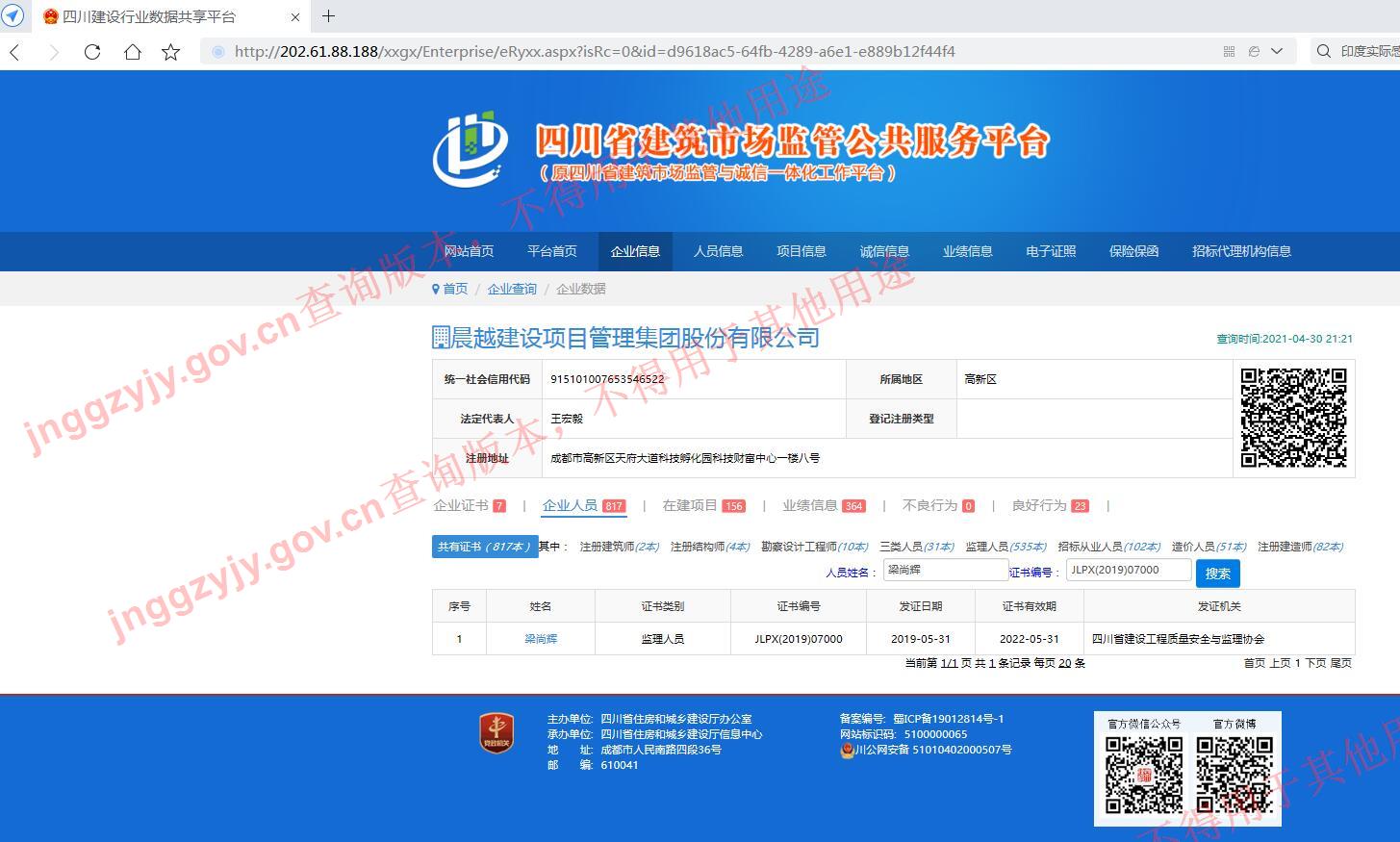Reload the page with refresh icon
Viewport: 1400px width, 842px height.
[92, 52]
